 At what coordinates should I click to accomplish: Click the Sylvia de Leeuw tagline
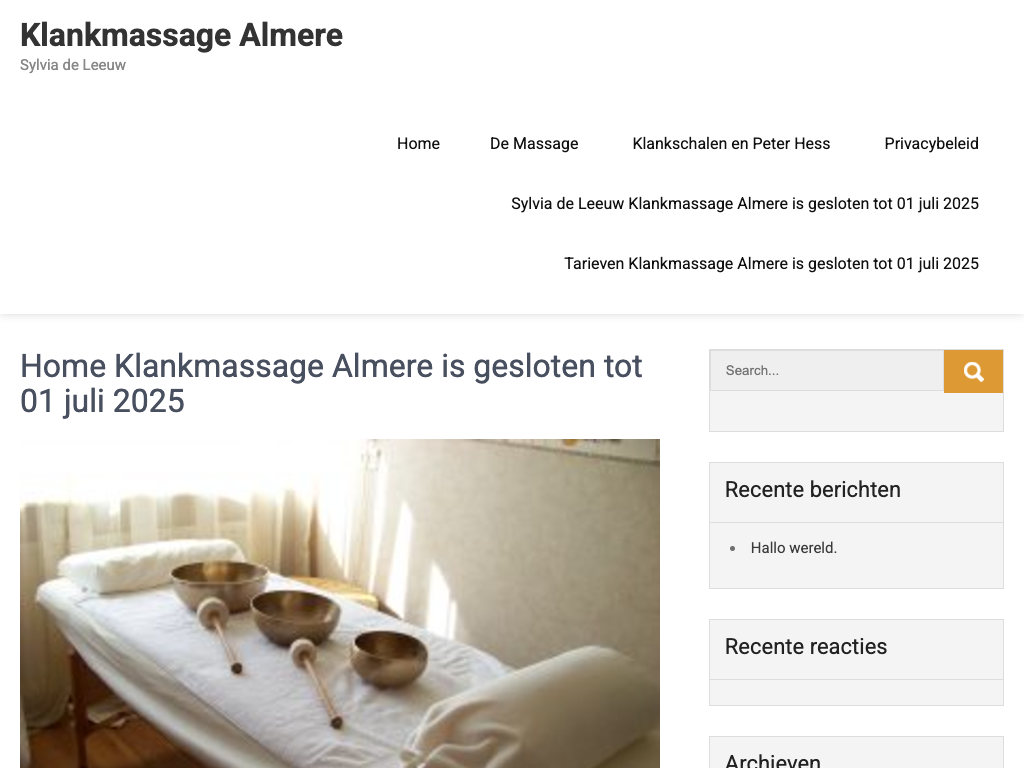click(72, 65)
